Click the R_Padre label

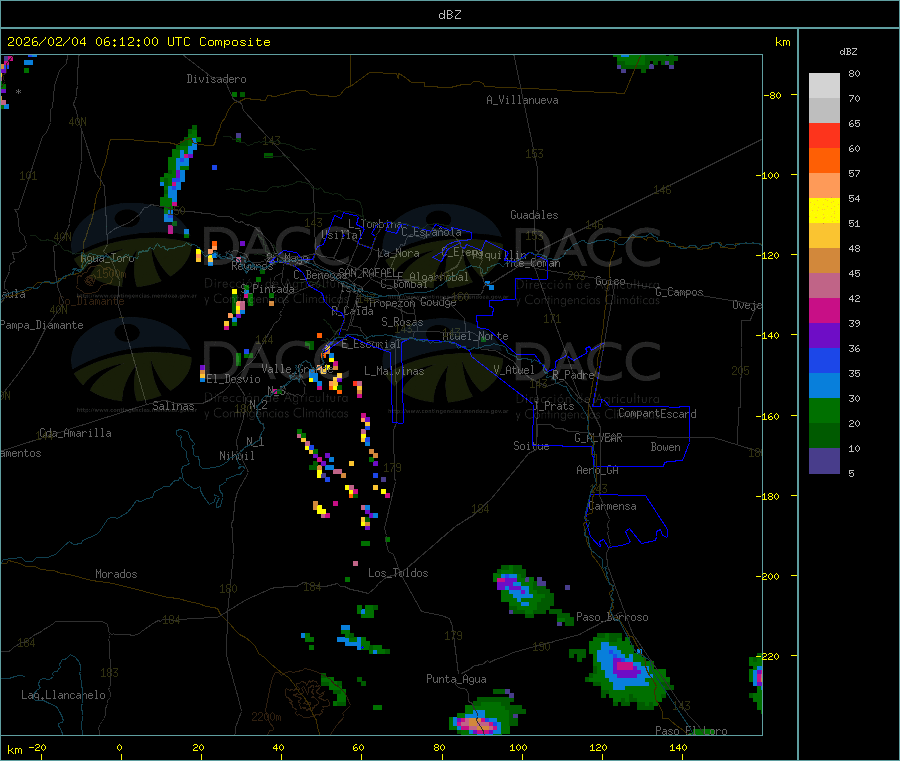point(573,375)
